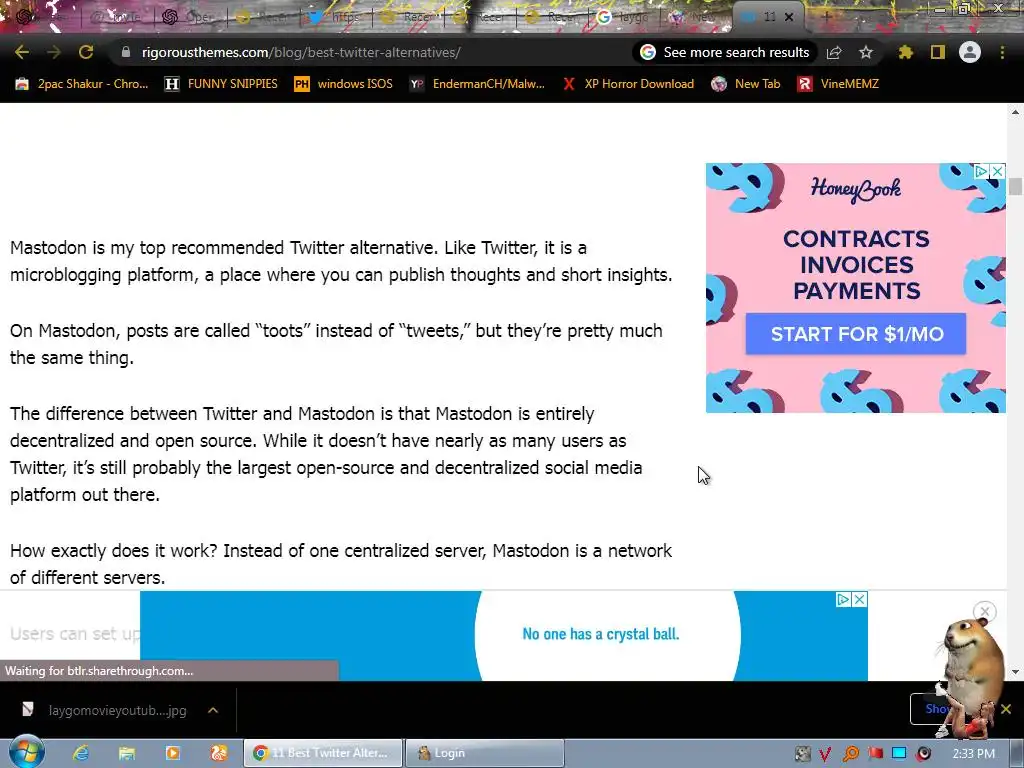
Task: Switch to the Google laygo tab
Action: tap(624, 17)
